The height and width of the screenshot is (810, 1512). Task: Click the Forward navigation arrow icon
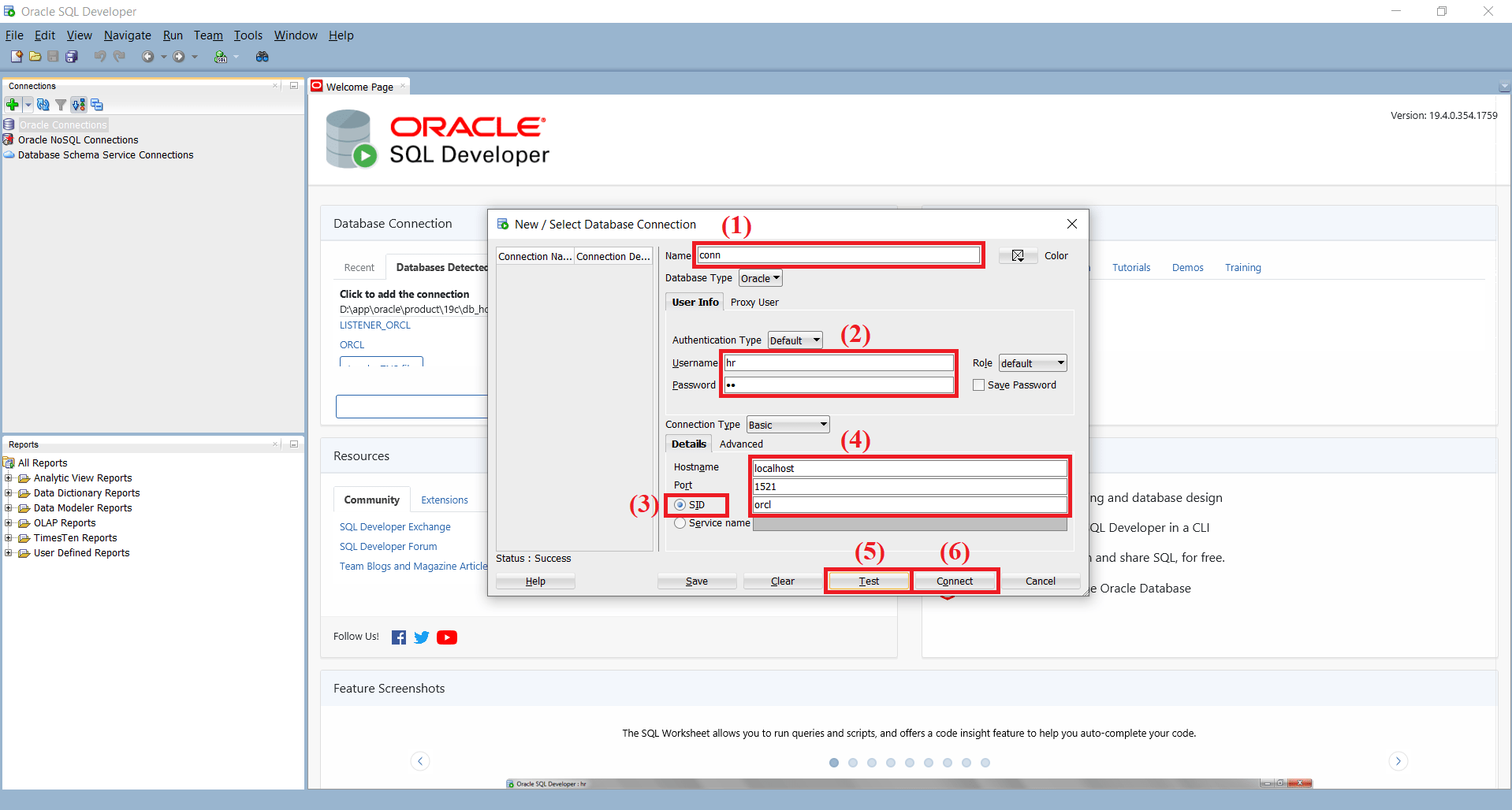(x=179, y=57)
